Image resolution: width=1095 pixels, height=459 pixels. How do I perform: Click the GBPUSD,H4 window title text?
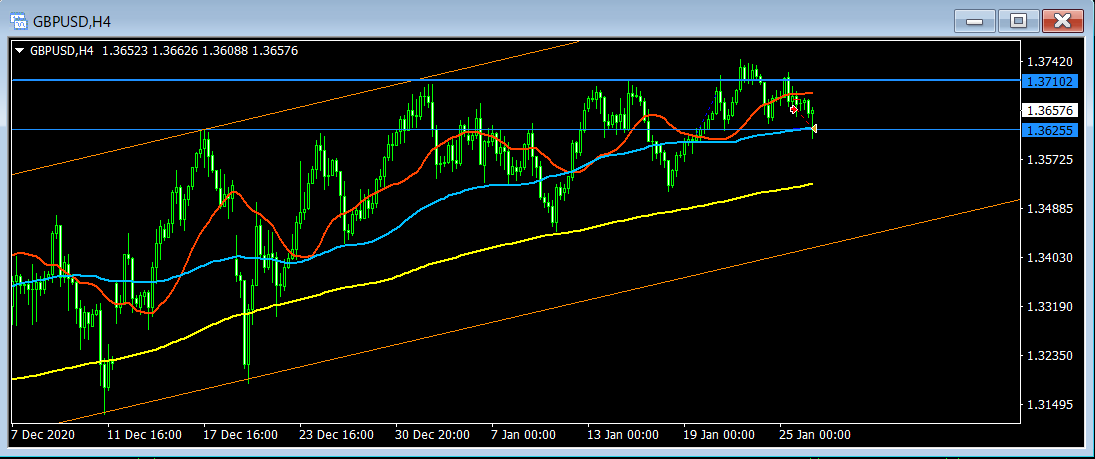point(72,22)
